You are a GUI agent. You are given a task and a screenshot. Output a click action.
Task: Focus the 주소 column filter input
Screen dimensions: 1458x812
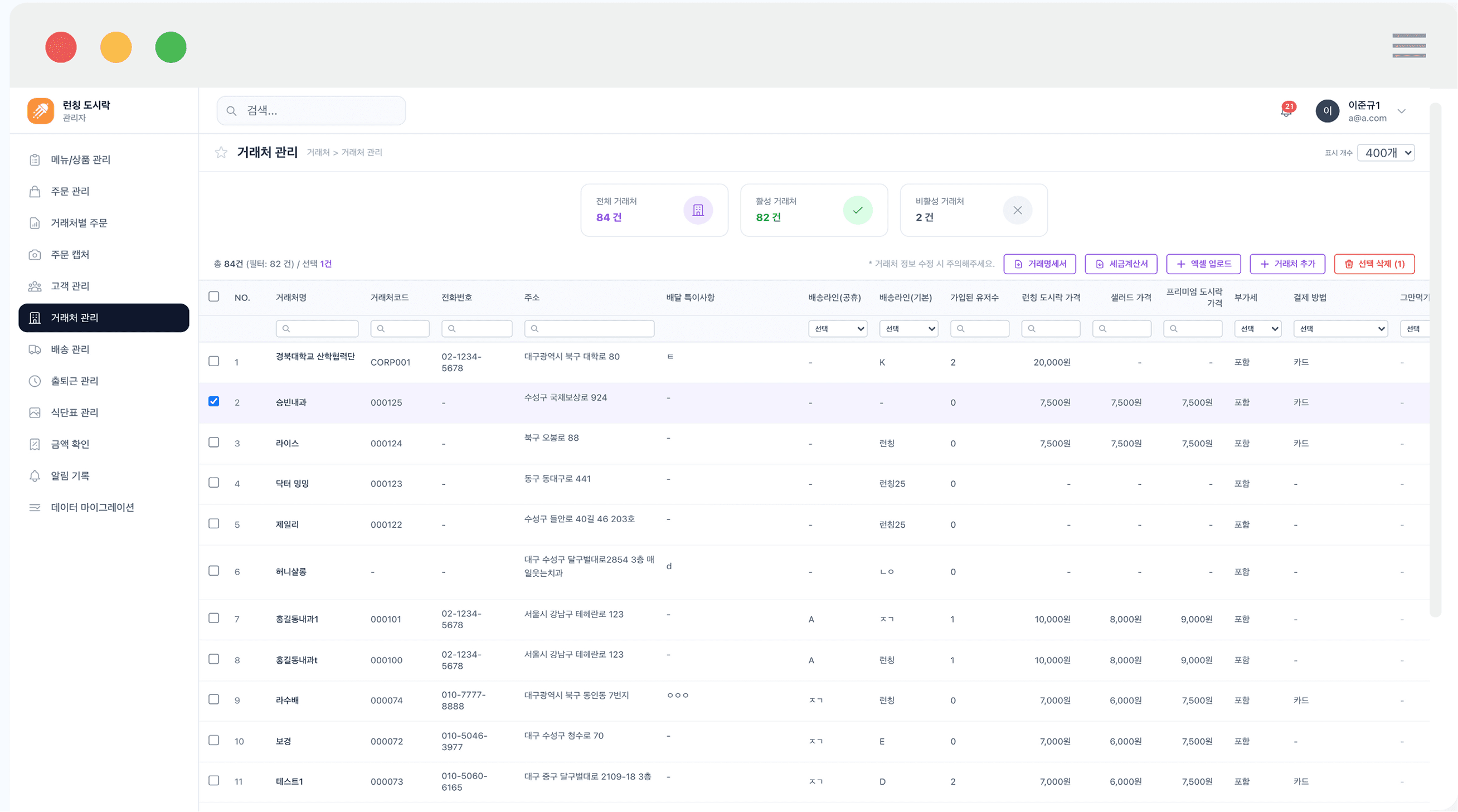point(589,329)
